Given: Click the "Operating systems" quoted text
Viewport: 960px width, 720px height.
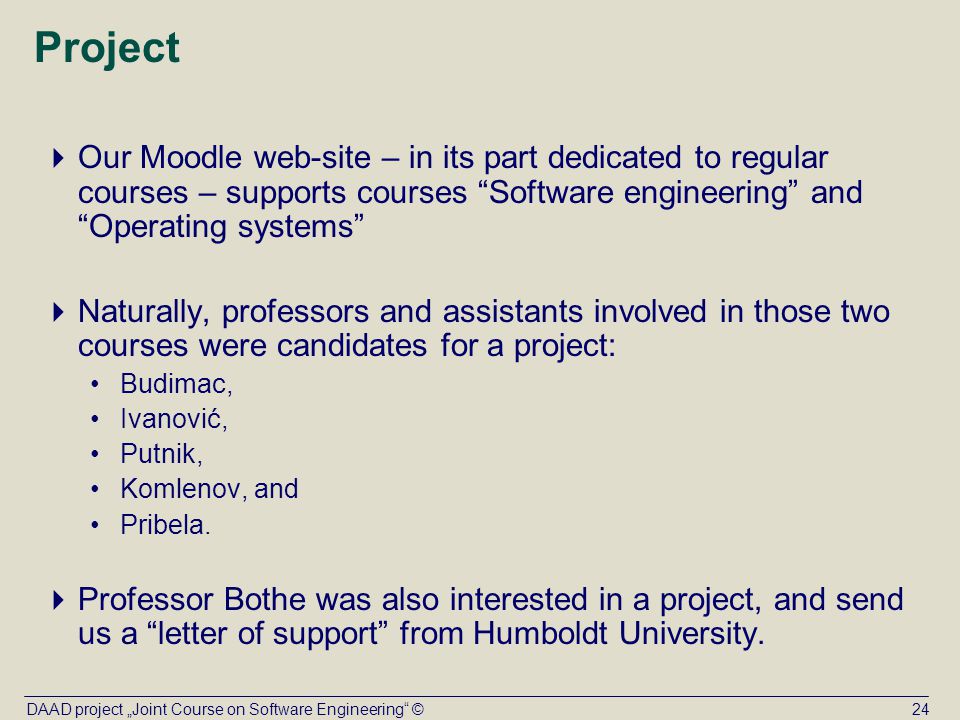Looking at the screenshot, I should 221,227.
